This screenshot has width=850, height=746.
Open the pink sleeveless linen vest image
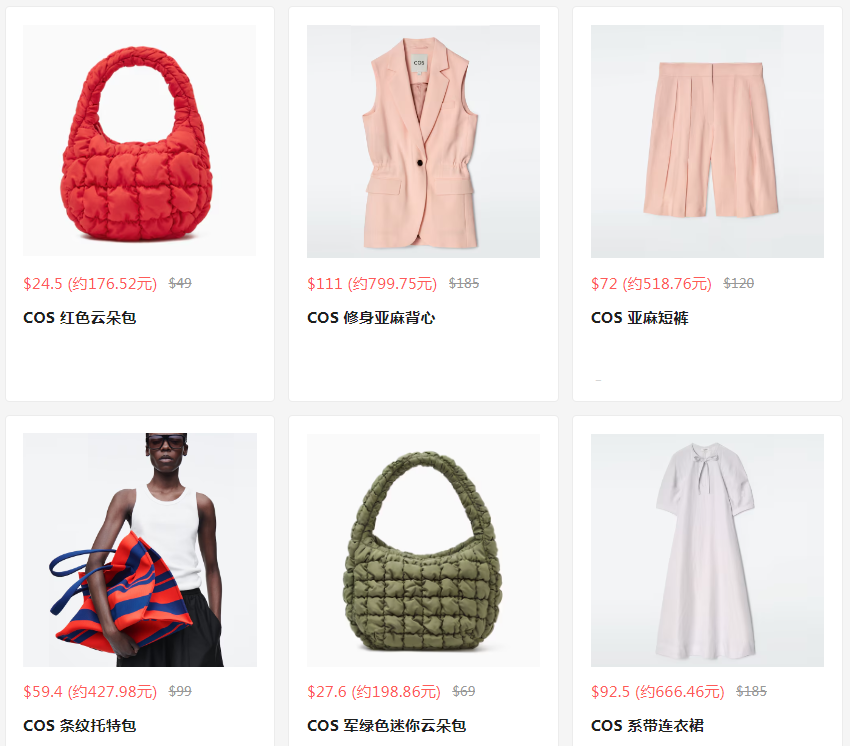pyautogui.click(x=423, y=141)
